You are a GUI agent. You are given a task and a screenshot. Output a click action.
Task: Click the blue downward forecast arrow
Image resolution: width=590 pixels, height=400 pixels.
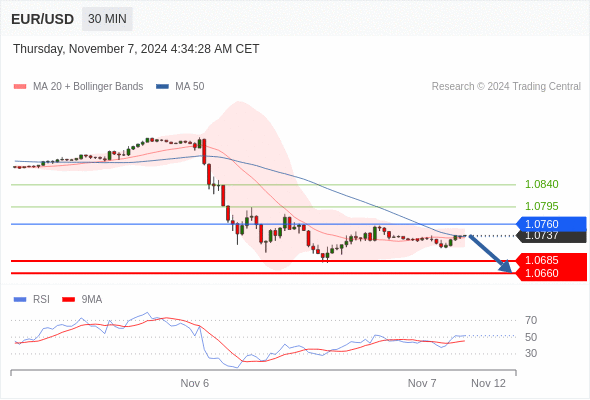pos(491,254)
